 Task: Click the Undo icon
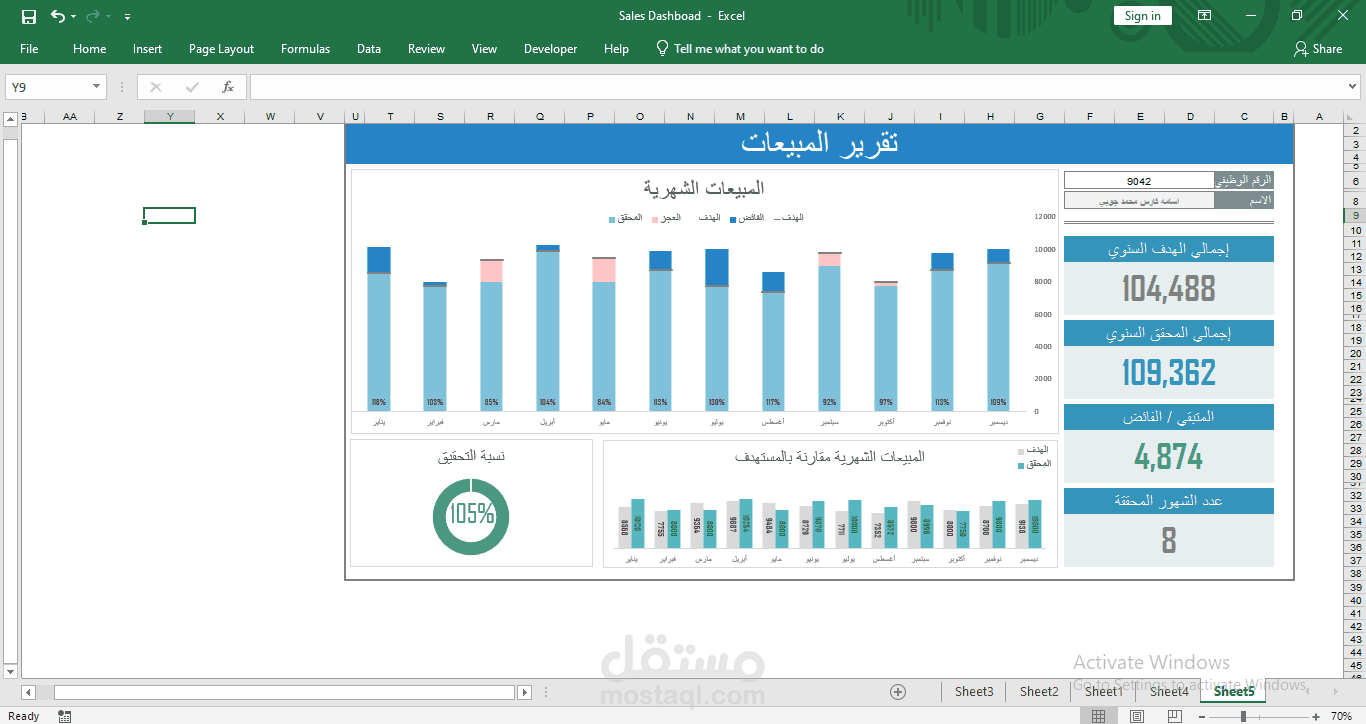coord(58,16)
